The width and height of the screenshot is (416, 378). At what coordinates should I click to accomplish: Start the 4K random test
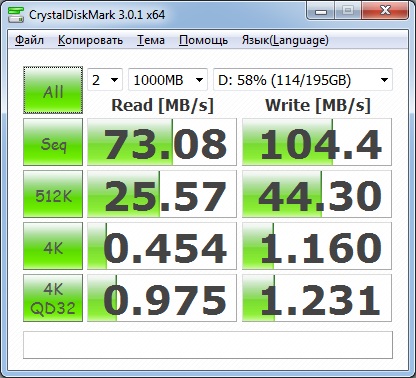tap(53, 246)
